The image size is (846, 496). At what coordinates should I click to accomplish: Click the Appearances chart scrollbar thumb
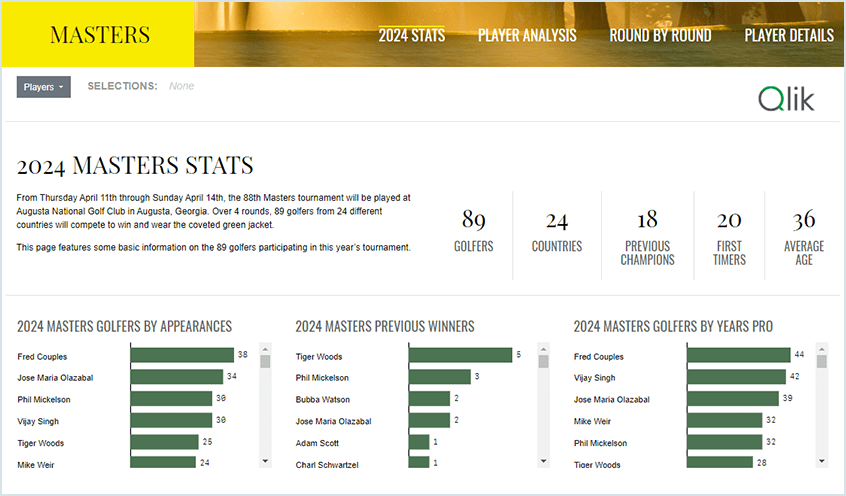pyautogui.click(x=265, y=361)
